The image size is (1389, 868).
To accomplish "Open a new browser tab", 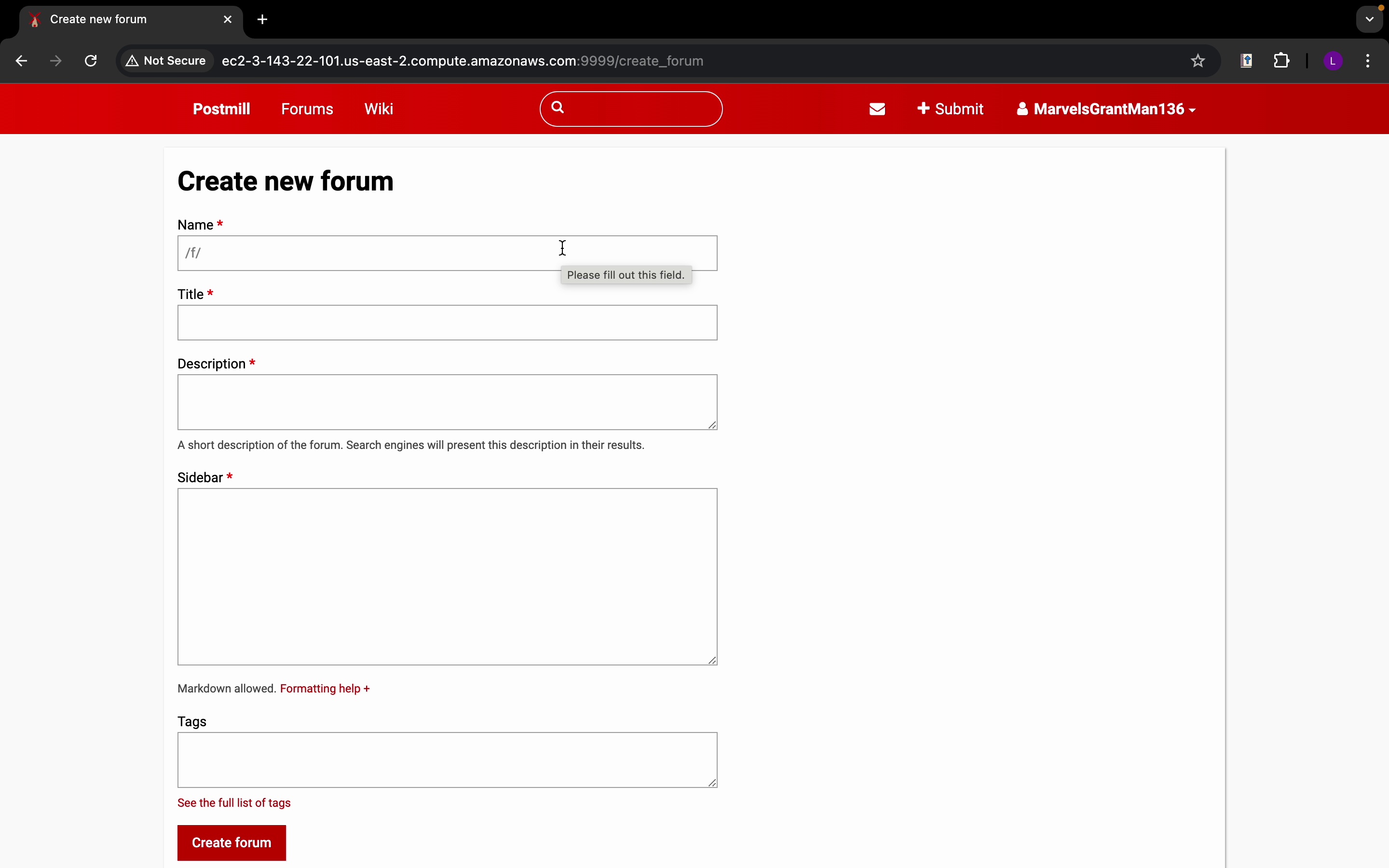I will pos(263,19).
